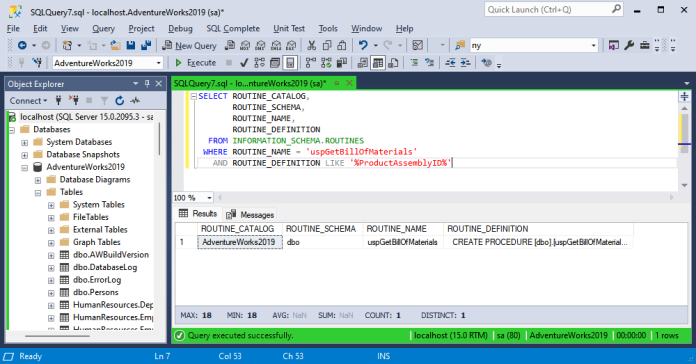The width and height of the screenshot is (696, 364).
Task: Click the MDX query icon
Action: tap(245, 45)
